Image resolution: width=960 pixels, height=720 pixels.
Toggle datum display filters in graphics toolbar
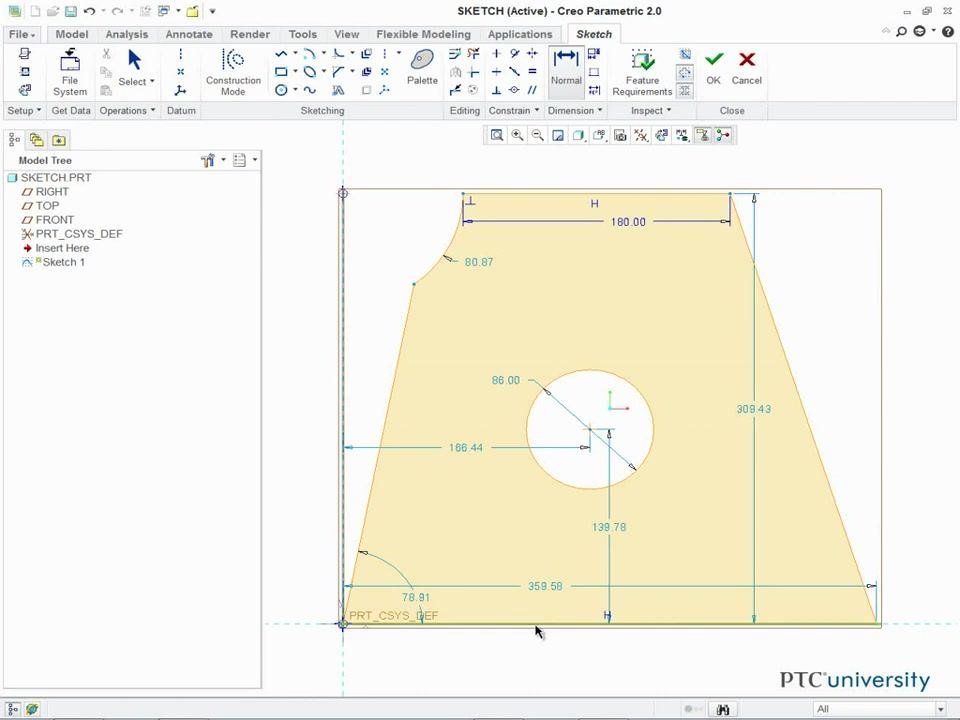coord(641,135)
